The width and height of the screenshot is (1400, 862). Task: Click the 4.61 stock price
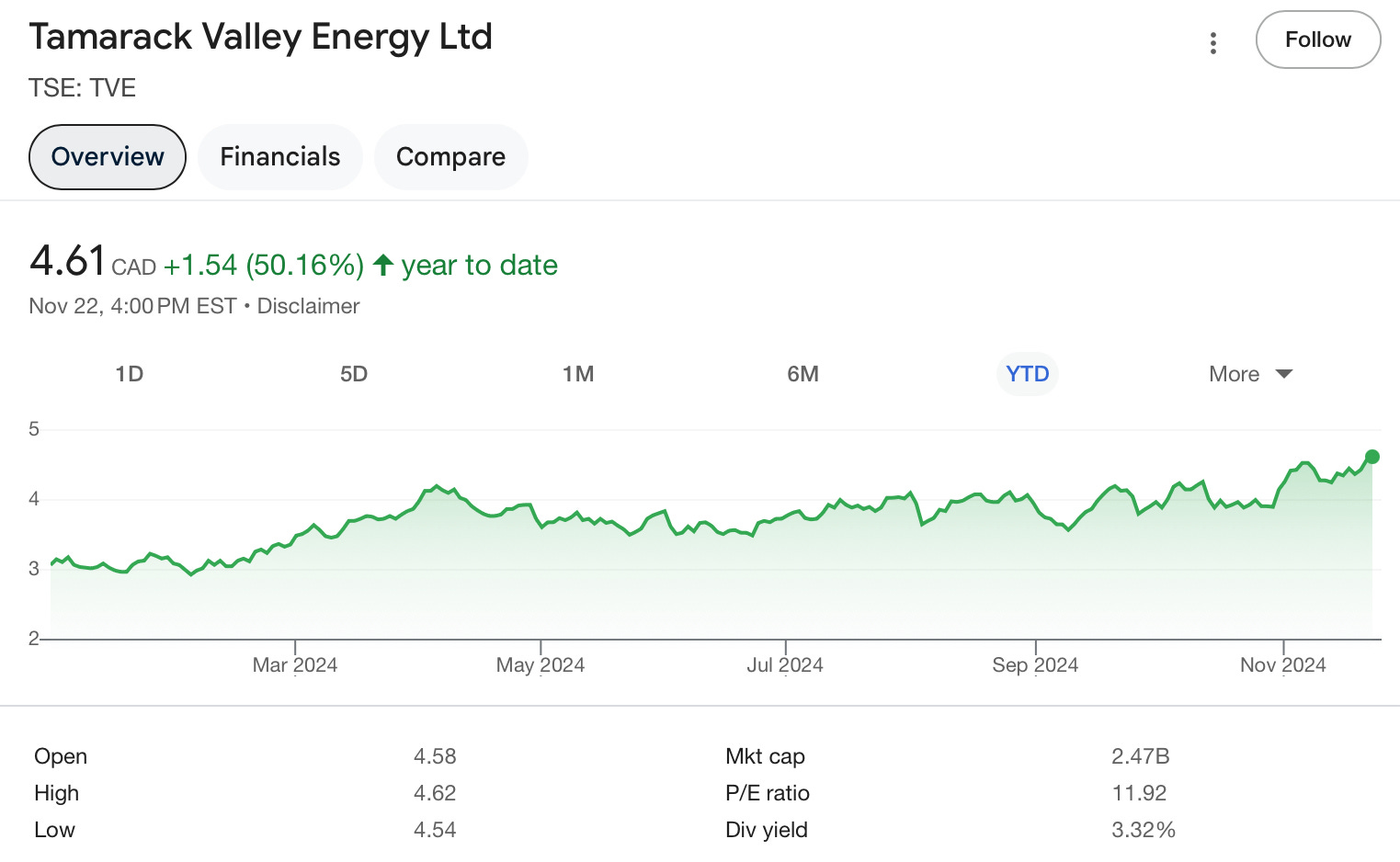[67, 261]
